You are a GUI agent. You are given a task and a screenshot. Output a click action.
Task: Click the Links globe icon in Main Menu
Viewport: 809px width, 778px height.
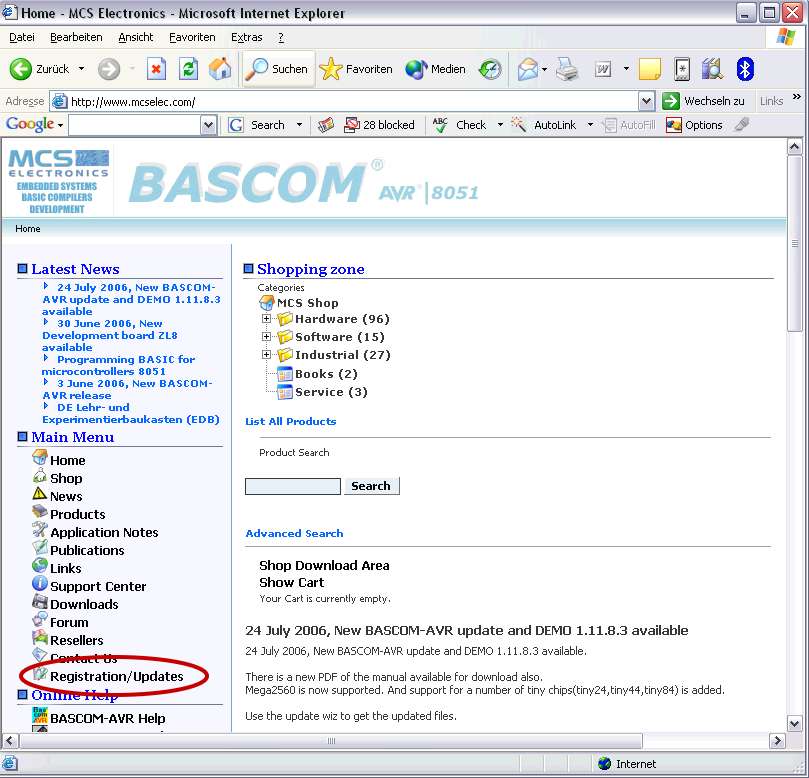click(x=40, y=565)
